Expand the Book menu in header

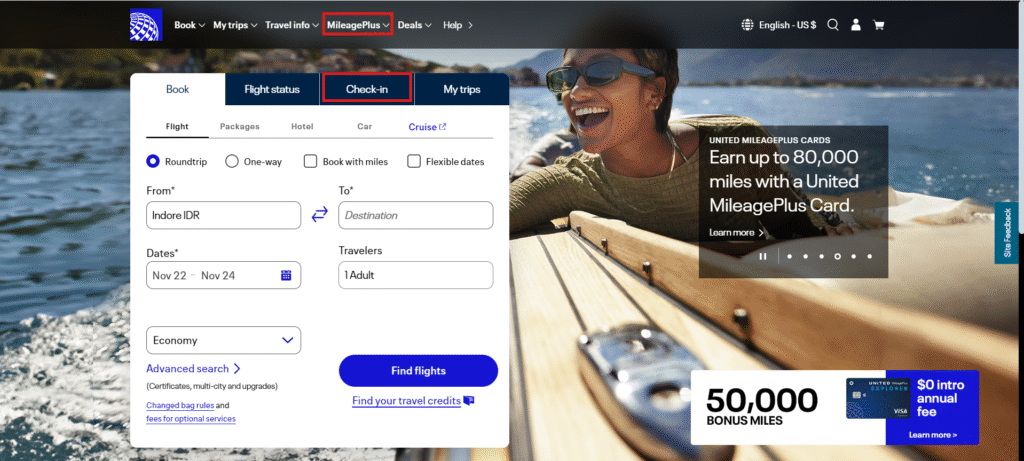189,25
